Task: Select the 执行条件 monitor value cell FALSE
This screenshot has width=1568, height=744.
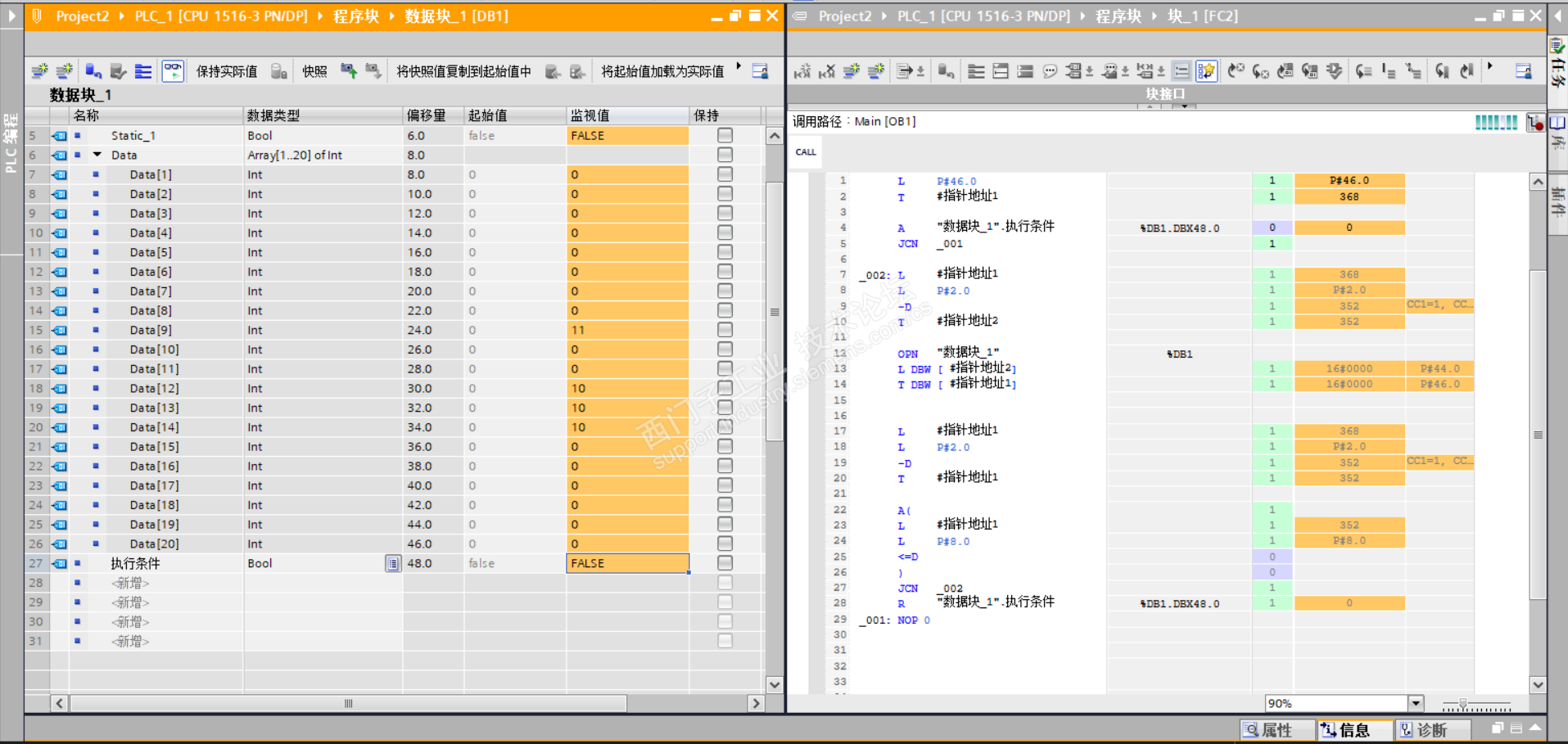Action: coord(626,563)
